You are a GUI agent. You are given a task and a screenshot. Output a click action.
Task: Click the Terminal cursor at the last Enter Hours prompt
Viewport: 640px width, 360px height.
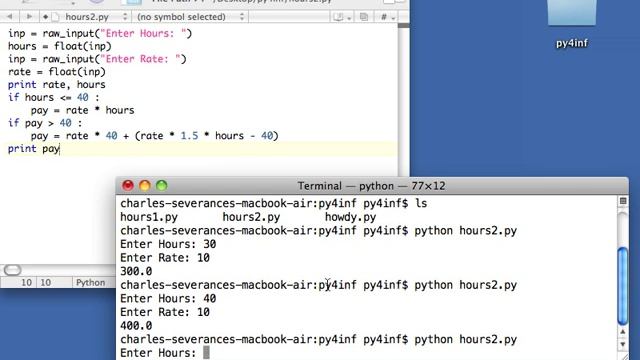(x=207, y=353)
